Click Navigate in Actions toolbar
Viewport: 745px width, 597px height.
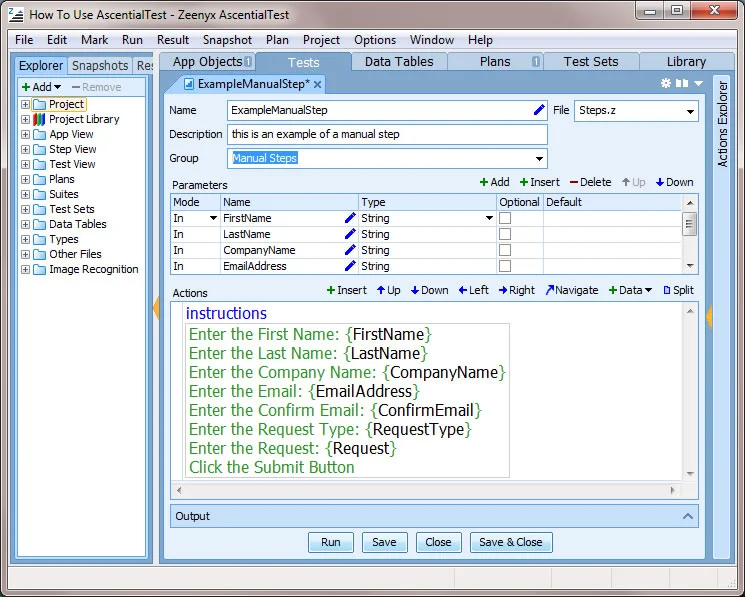(x=572, y=290)
